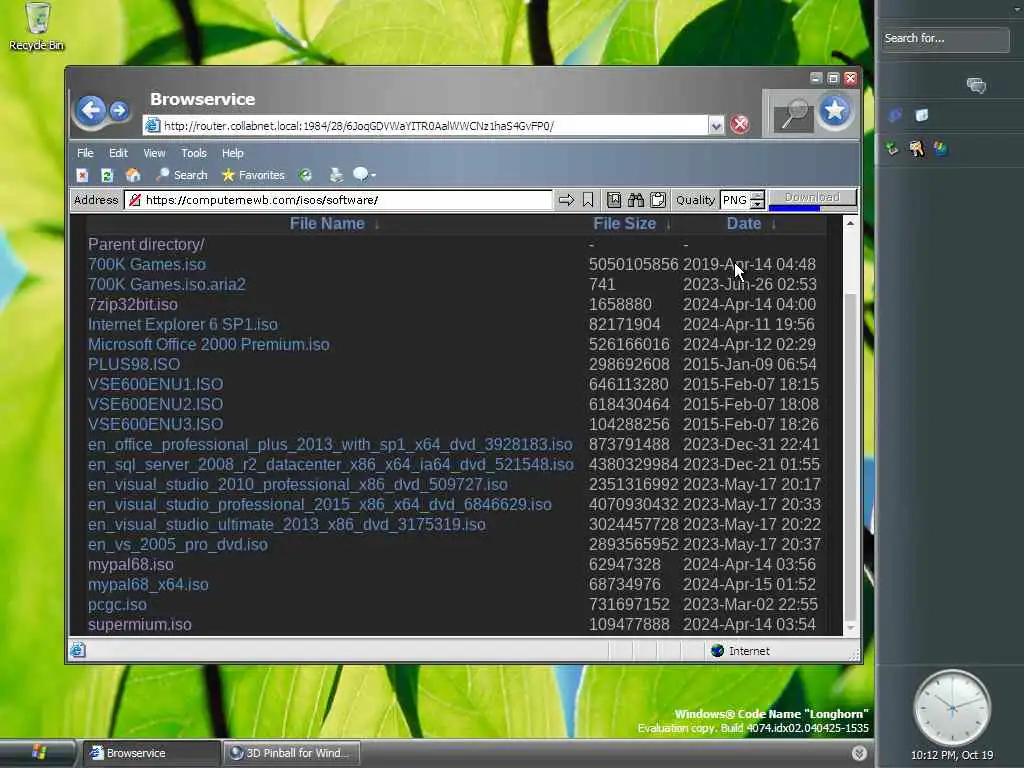Image resolution: width=1024 pixels, height=768 pixels.
Task: Click the Search toolbar button
Action: coord(182,175)
